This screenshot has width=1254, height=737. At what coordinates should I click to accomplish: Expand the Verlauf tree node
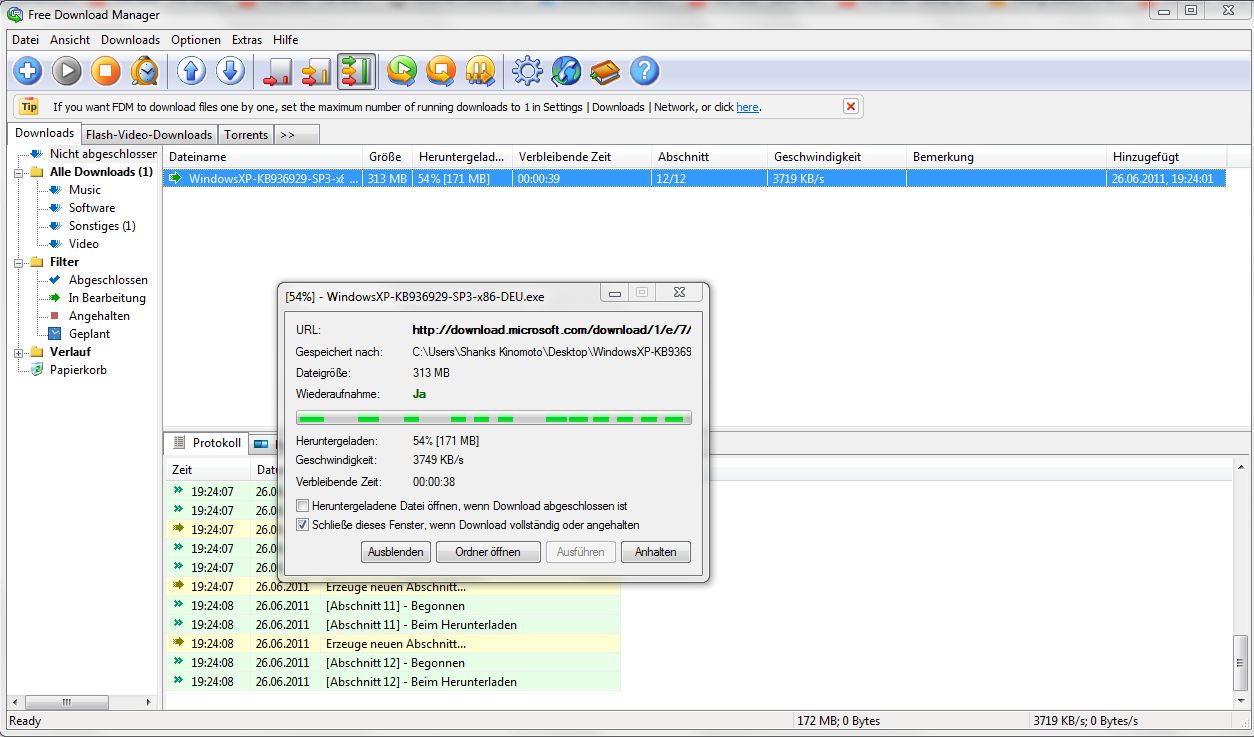[x=19, y=352]
